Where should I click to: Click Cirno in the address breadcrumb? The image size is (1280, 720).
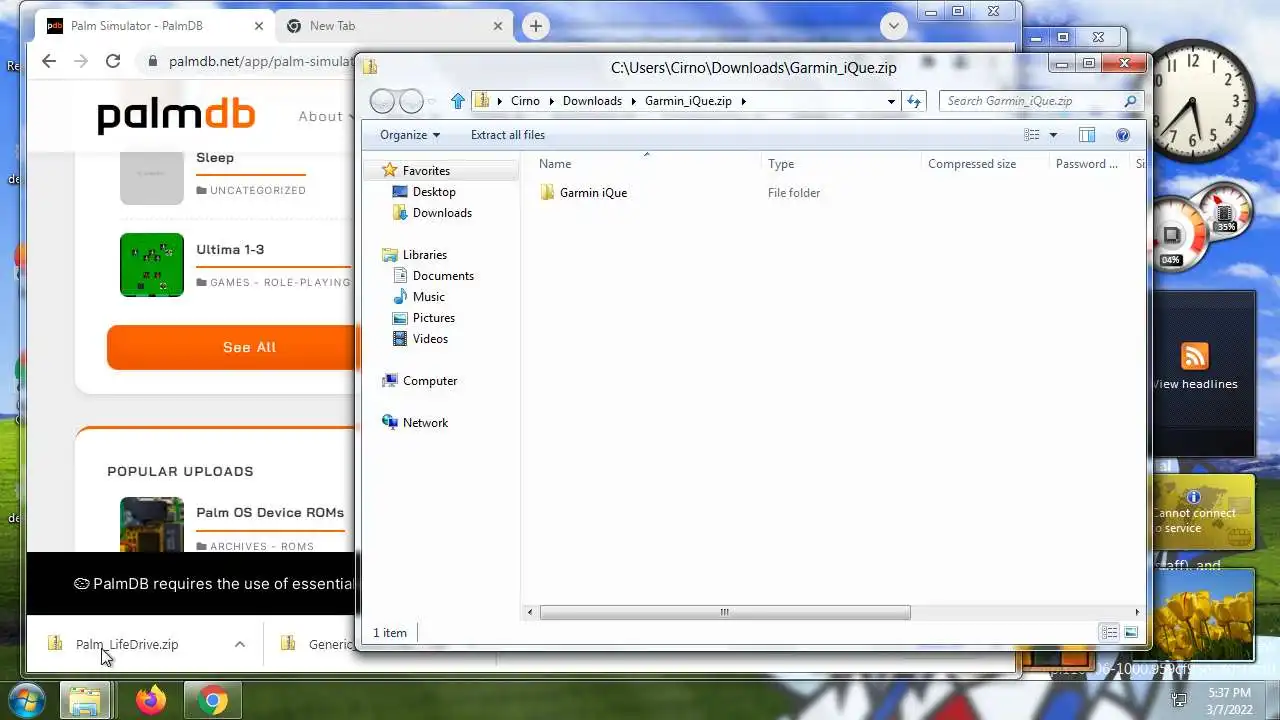point(525,101)
